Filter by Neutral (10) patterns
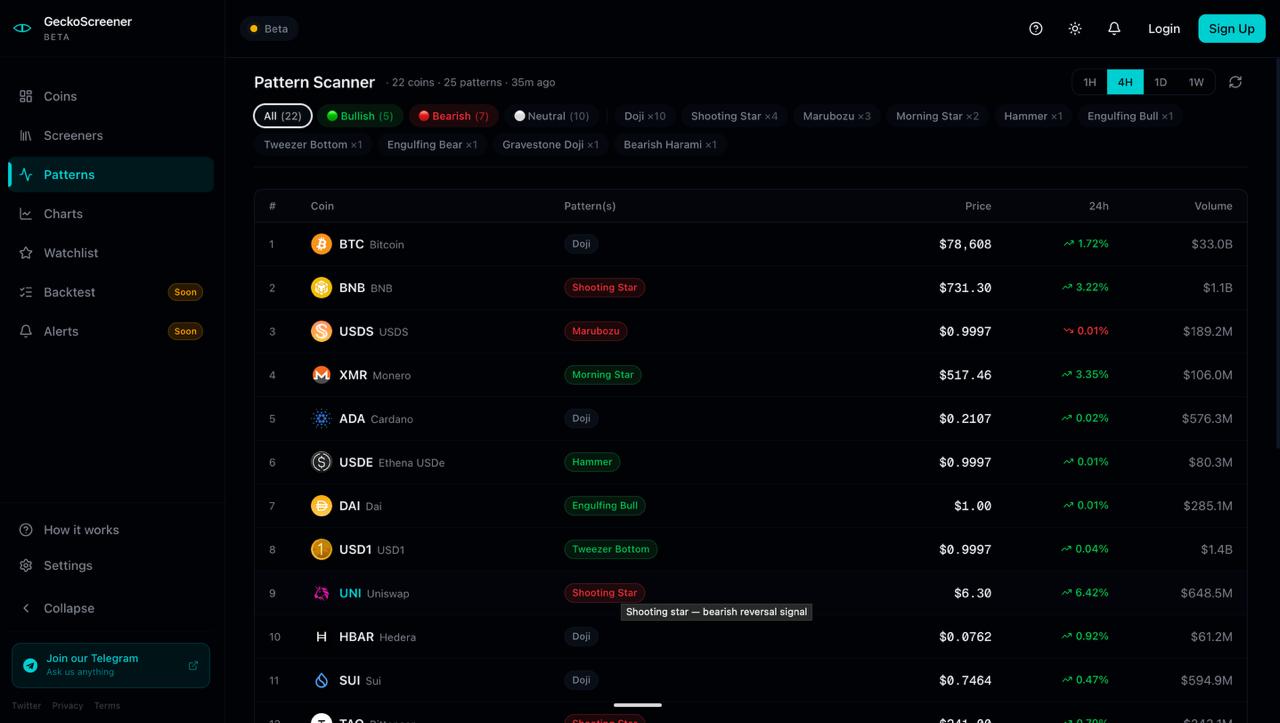1280x723 pixels. 552,116
